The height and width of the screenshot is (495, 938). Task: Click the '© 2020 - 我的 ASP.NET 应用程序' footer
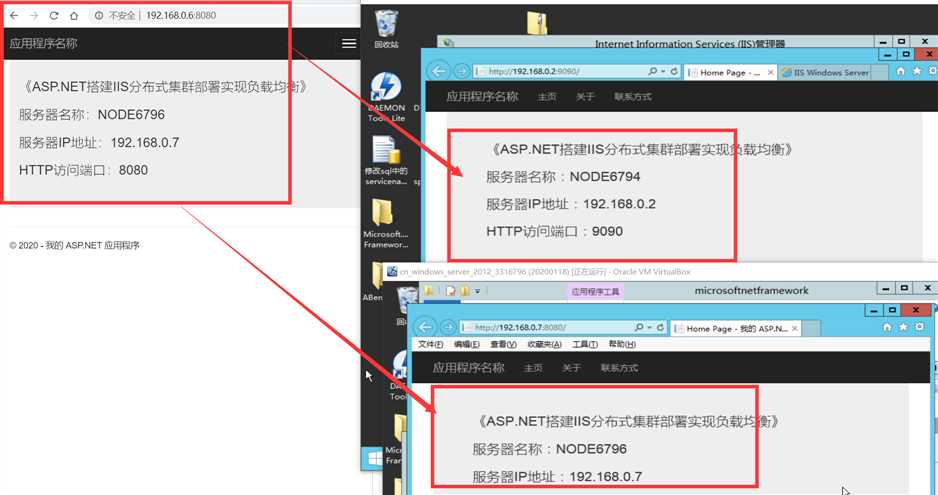click(74, 245)
